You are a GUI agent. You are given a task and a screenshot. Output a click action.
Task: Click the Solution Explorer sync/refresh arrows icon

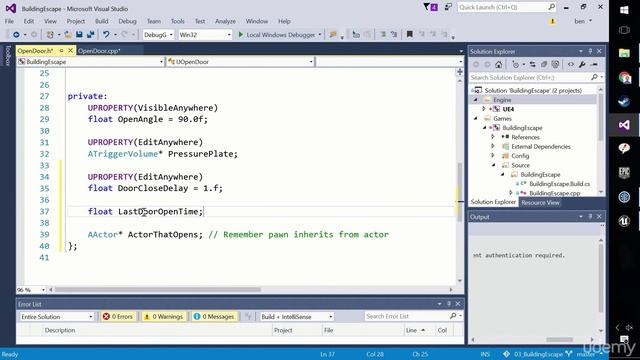pos(532,64)
